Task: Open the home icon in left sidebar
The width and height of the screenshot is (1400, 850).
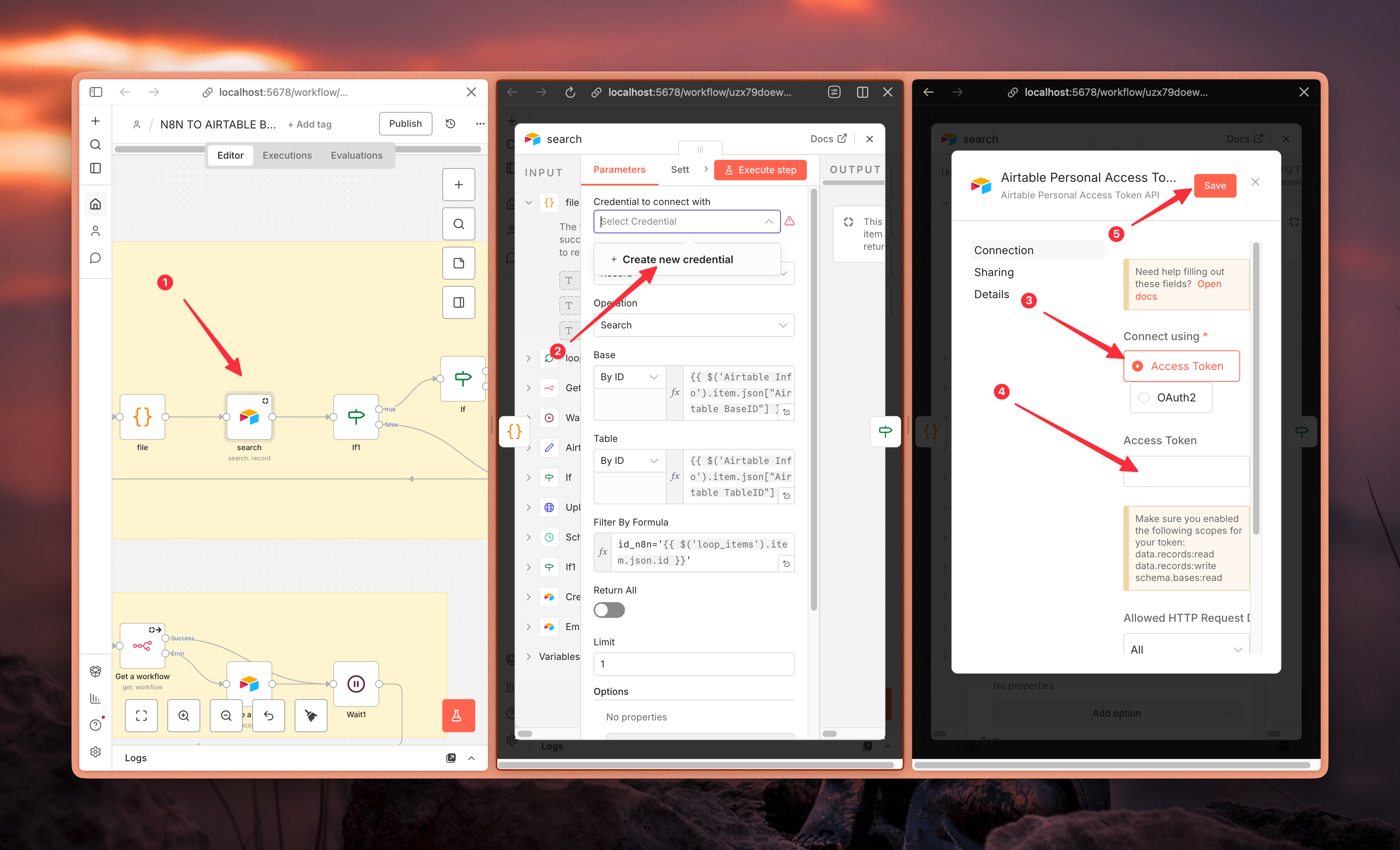Action: coord(95,204)
